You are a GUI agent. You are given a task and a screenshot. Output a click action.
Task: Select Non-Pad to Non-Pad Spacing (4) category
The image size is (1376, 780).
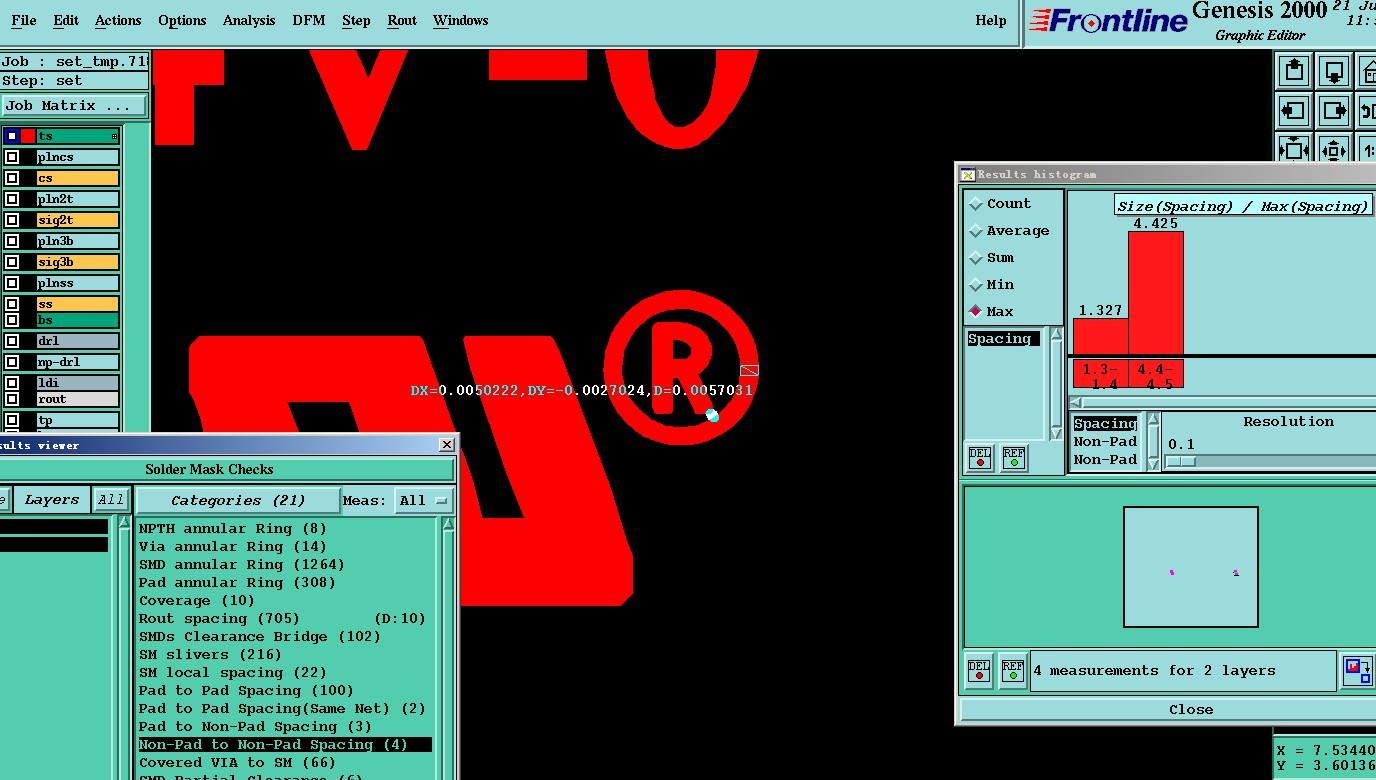tap(285, 744)
